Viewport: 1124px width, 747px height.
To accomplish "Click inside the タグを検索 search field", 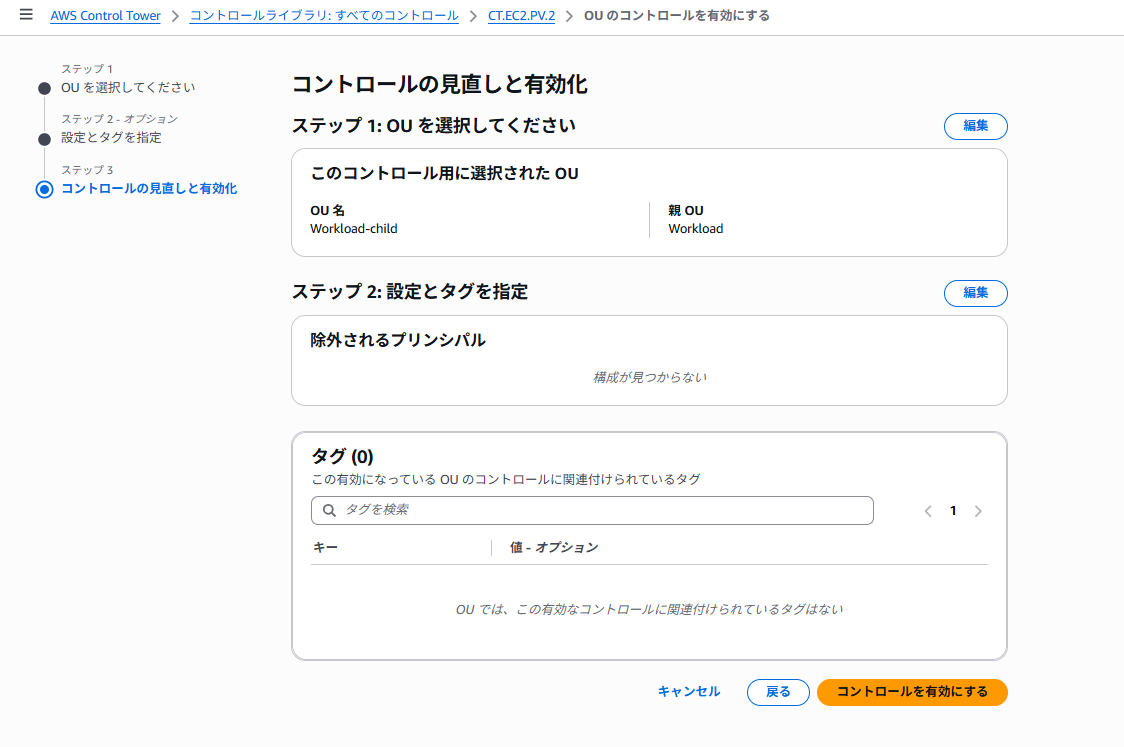I will [600, 510].
